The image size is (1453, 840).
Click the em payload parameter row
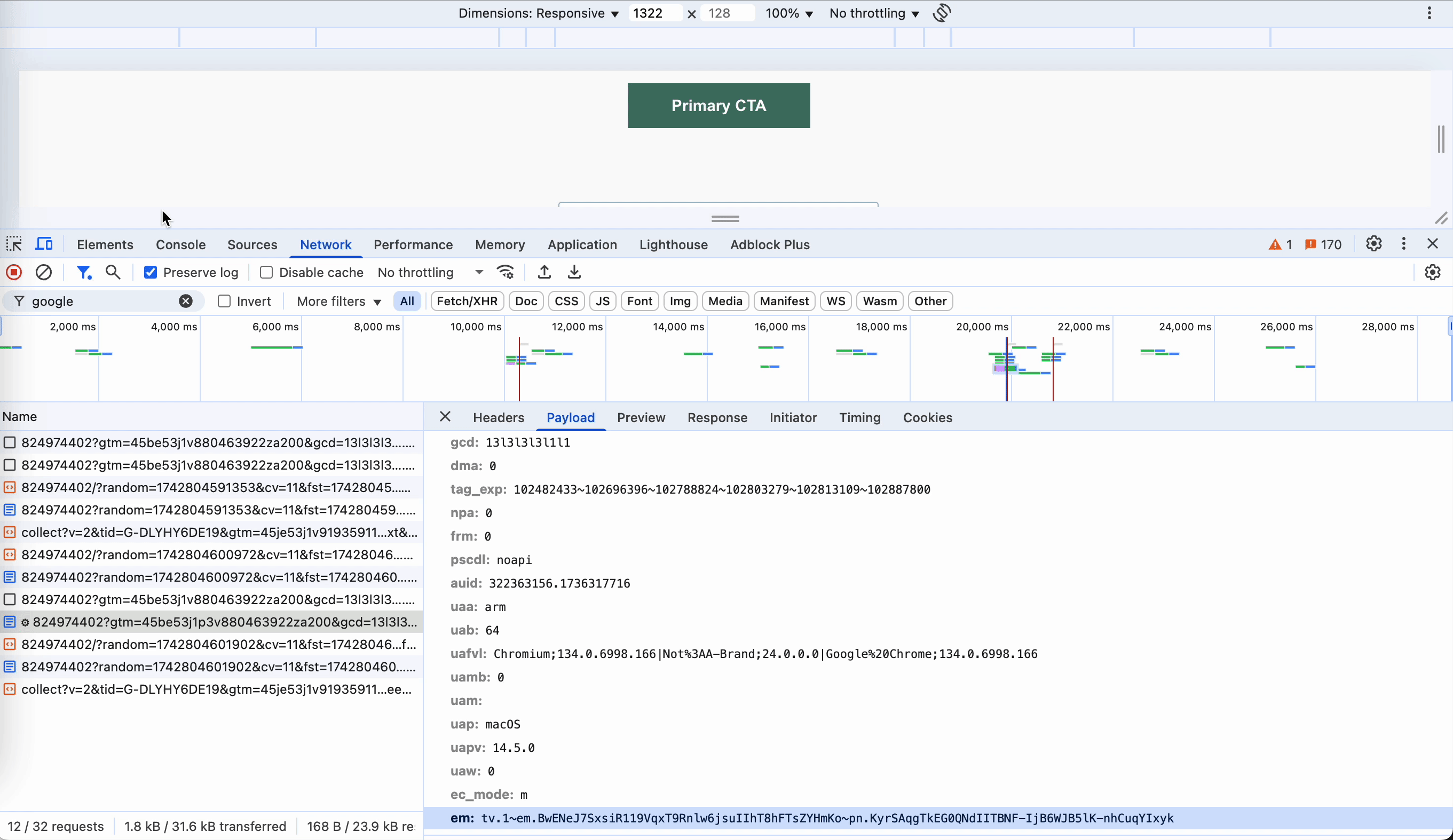pos(938,818)
